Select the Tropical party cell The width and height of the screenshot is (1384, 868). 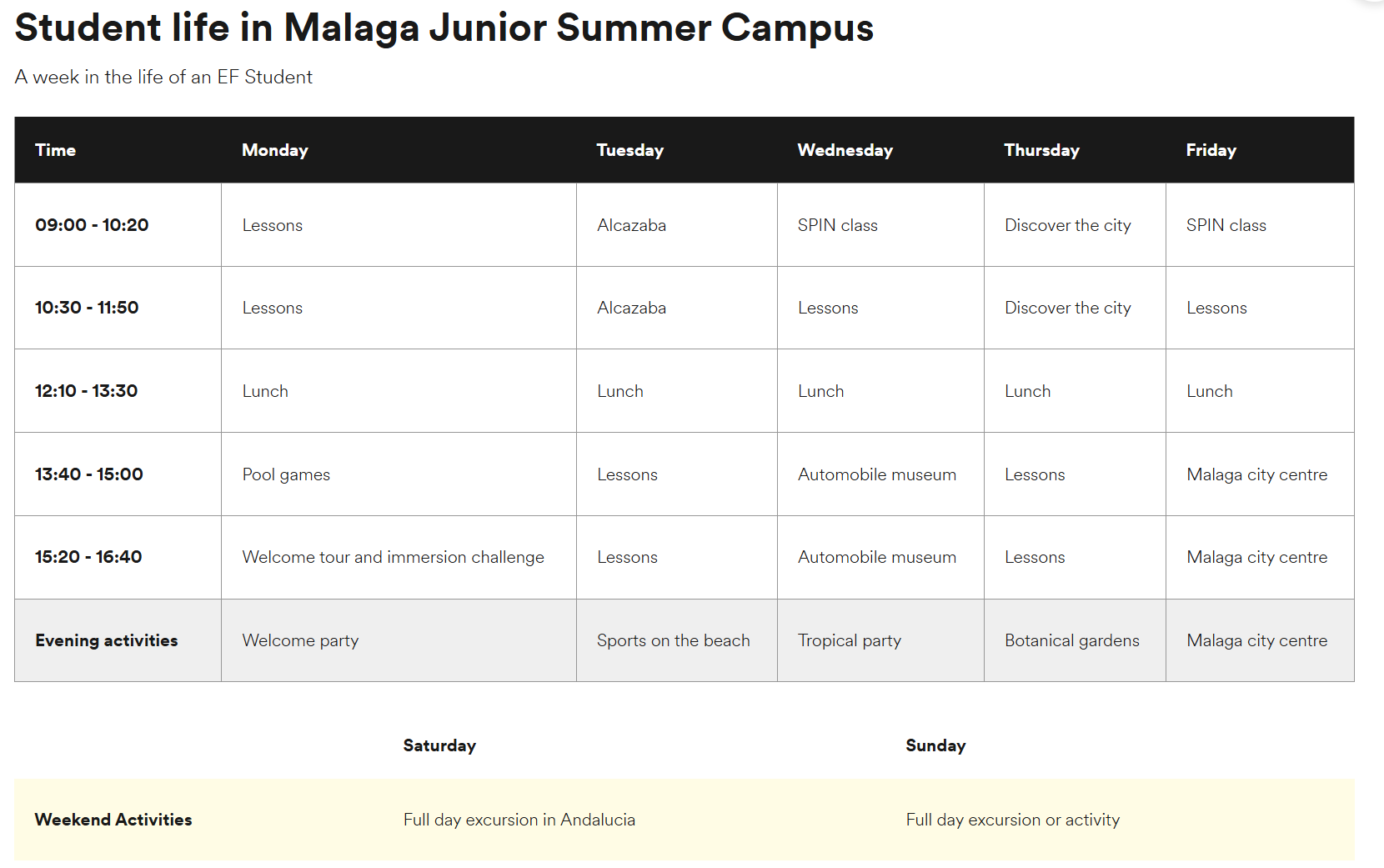(x=849, y=640)
